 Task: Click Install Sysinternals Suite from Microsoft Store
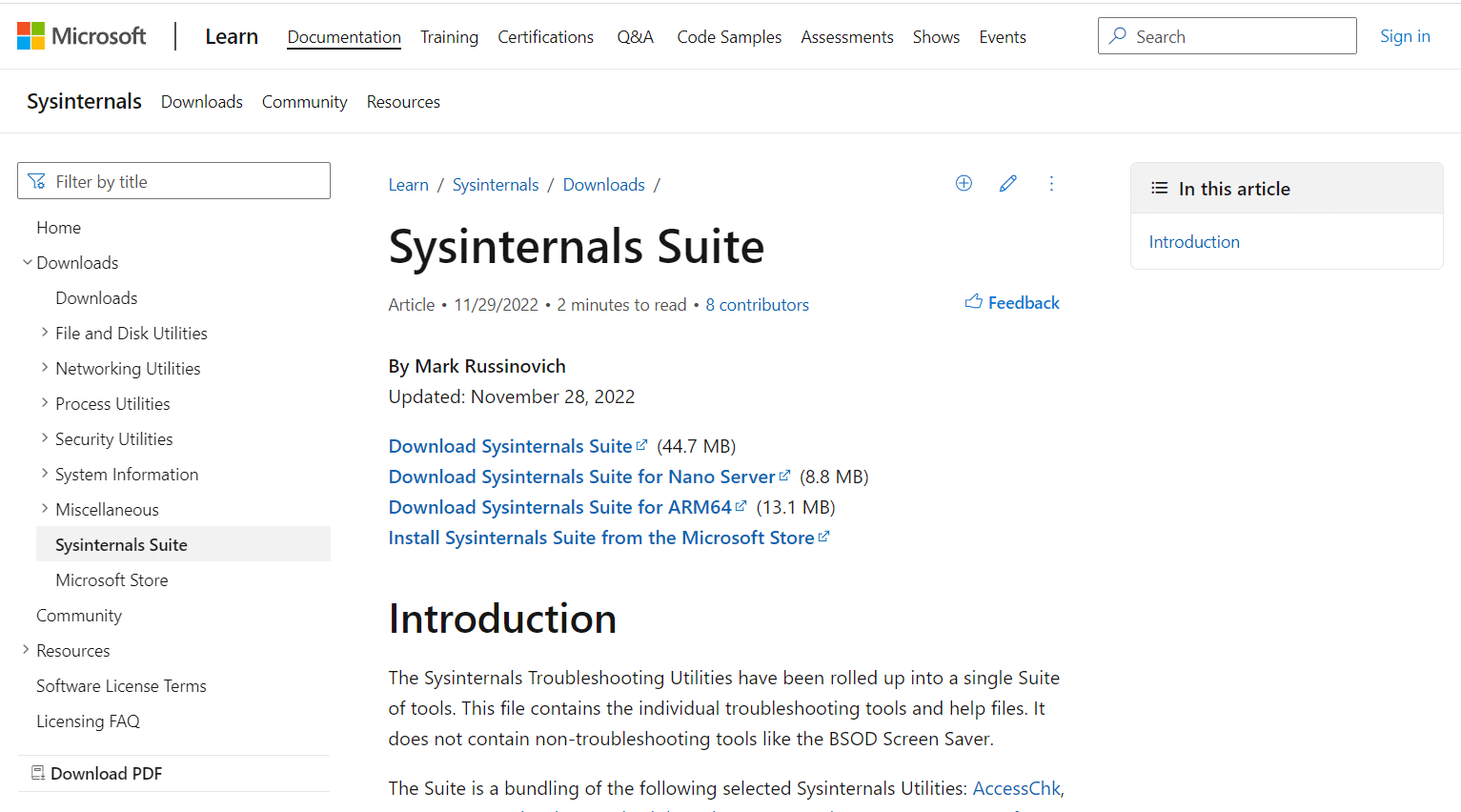click(609, 538)
